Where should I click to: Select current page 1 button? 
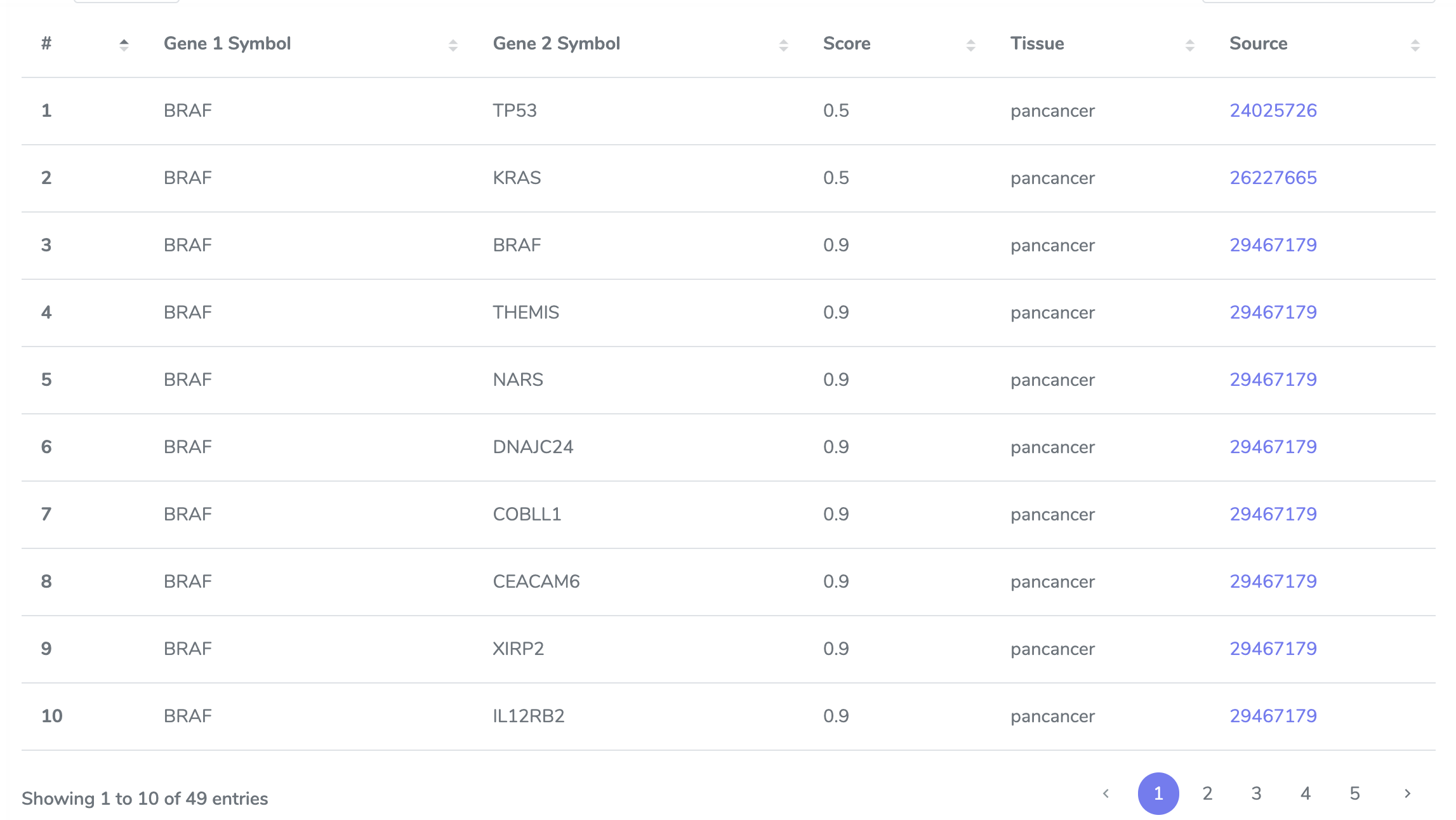tap(1158, 793)
